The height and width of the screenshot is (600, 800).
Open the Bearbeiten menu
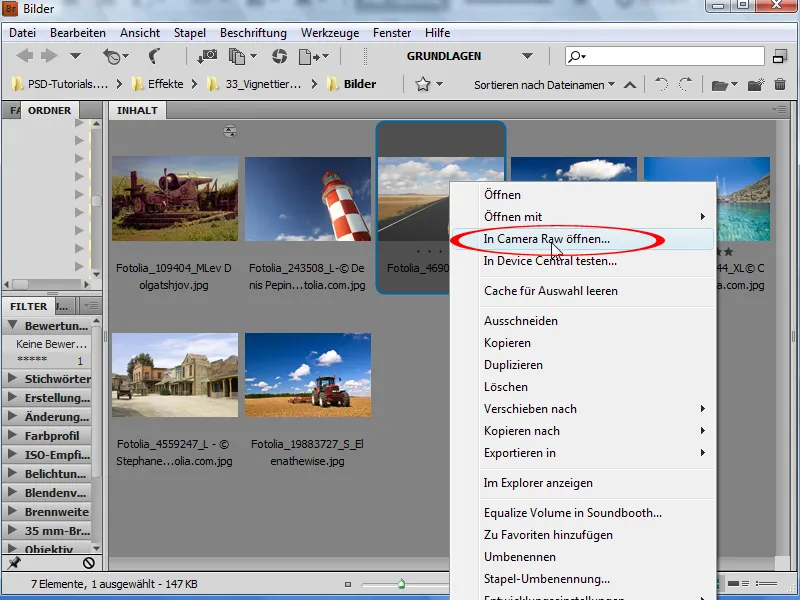pyautogui.click(x=78, y=33)
